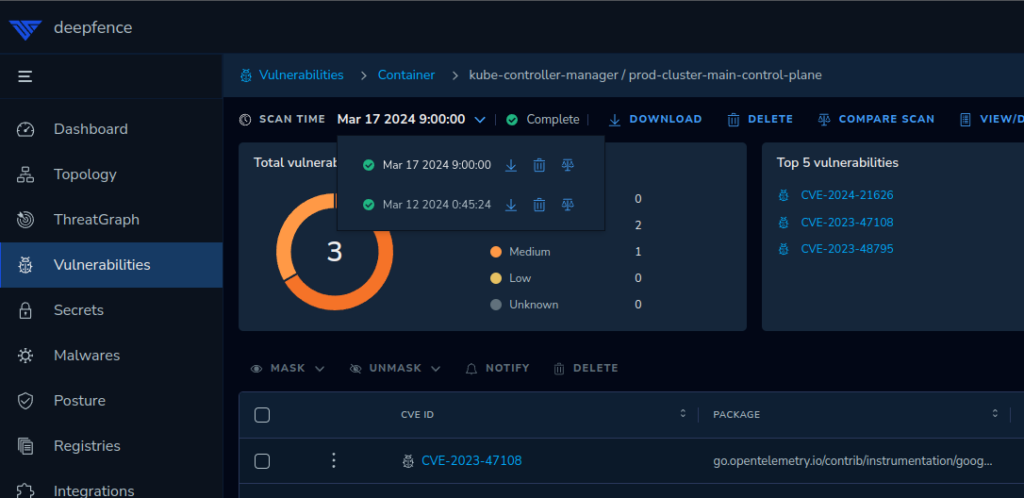
Task: Click the Medium severity legend swatch
Action: point(496,252)
